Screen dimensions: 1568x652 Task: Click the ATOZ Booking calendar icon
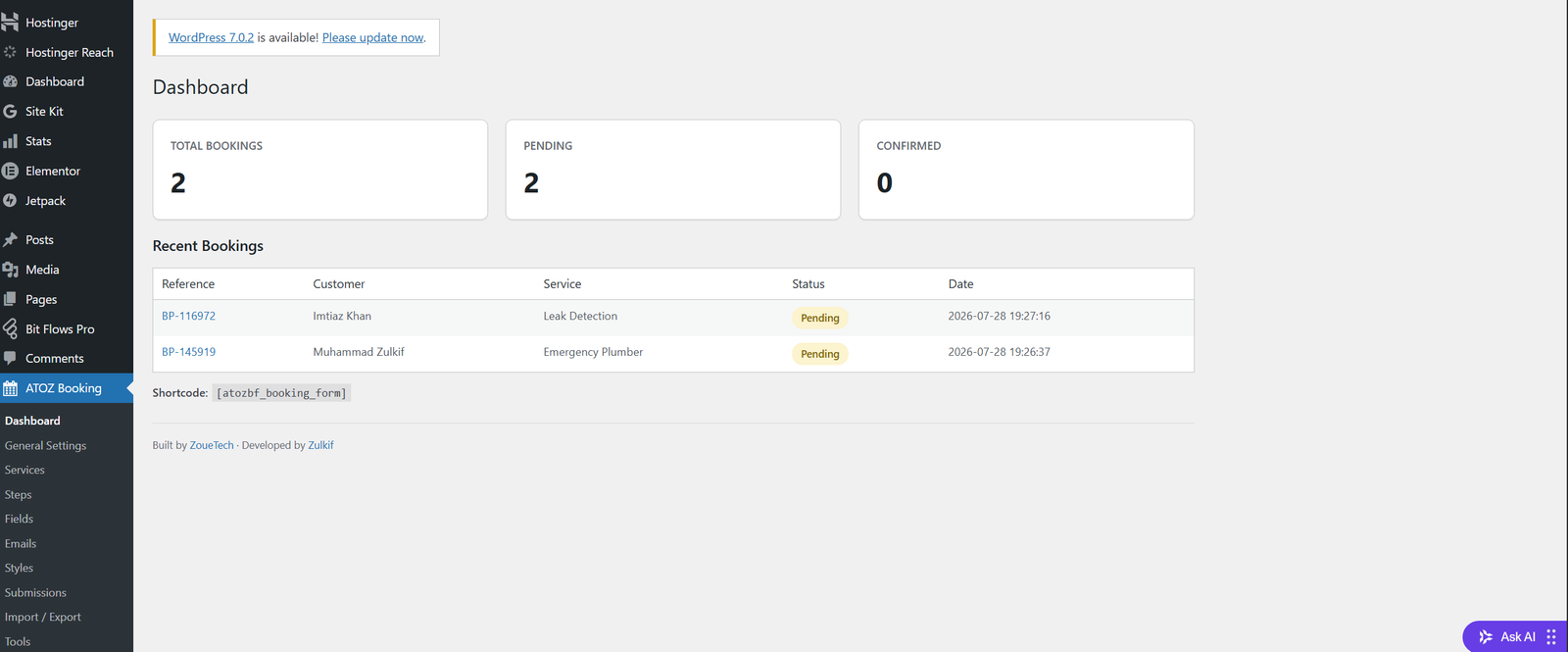tap(10, 388)
